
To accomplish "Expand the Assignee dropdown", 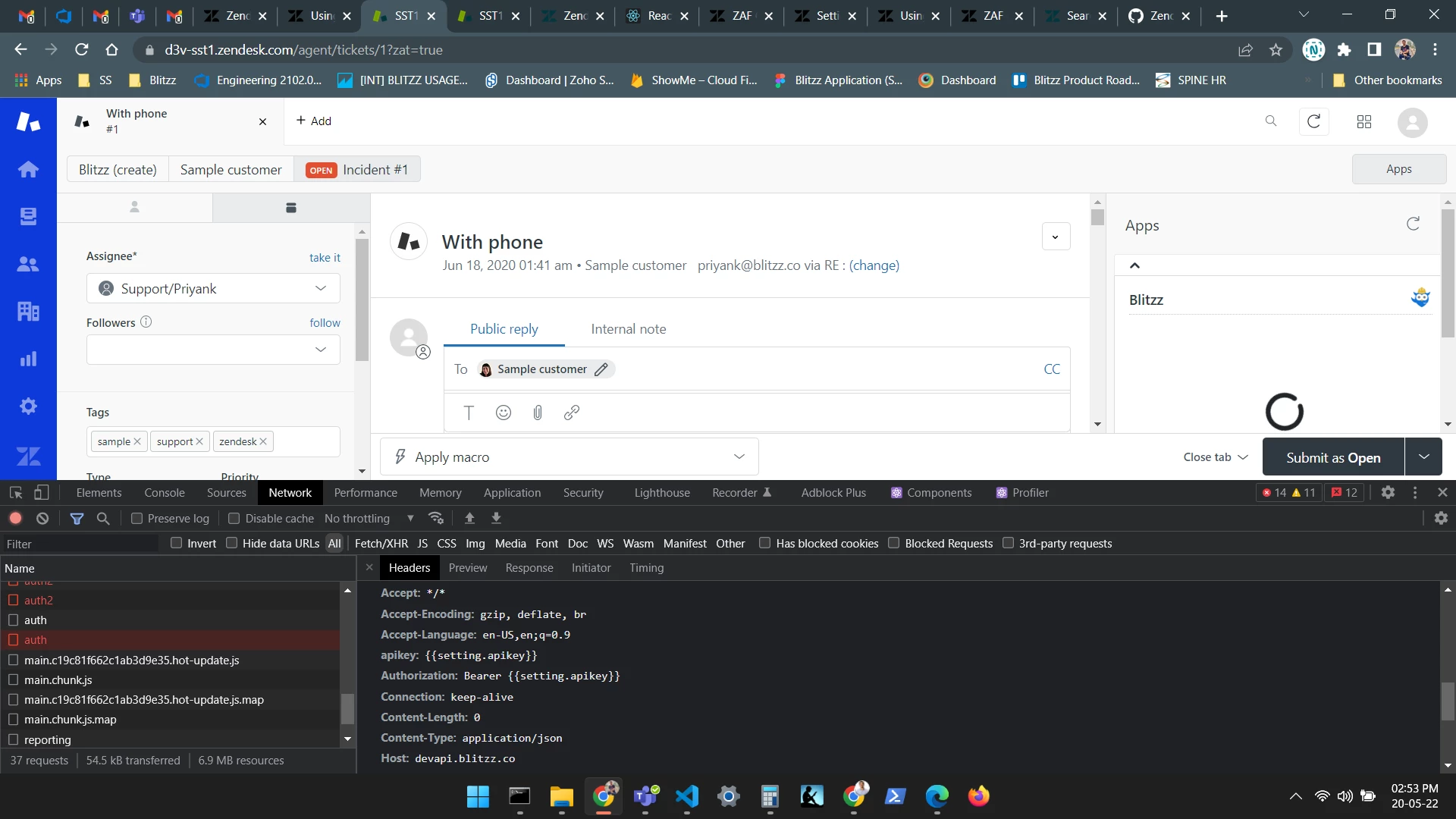I will pyautogui.click(x=213, y=289).
